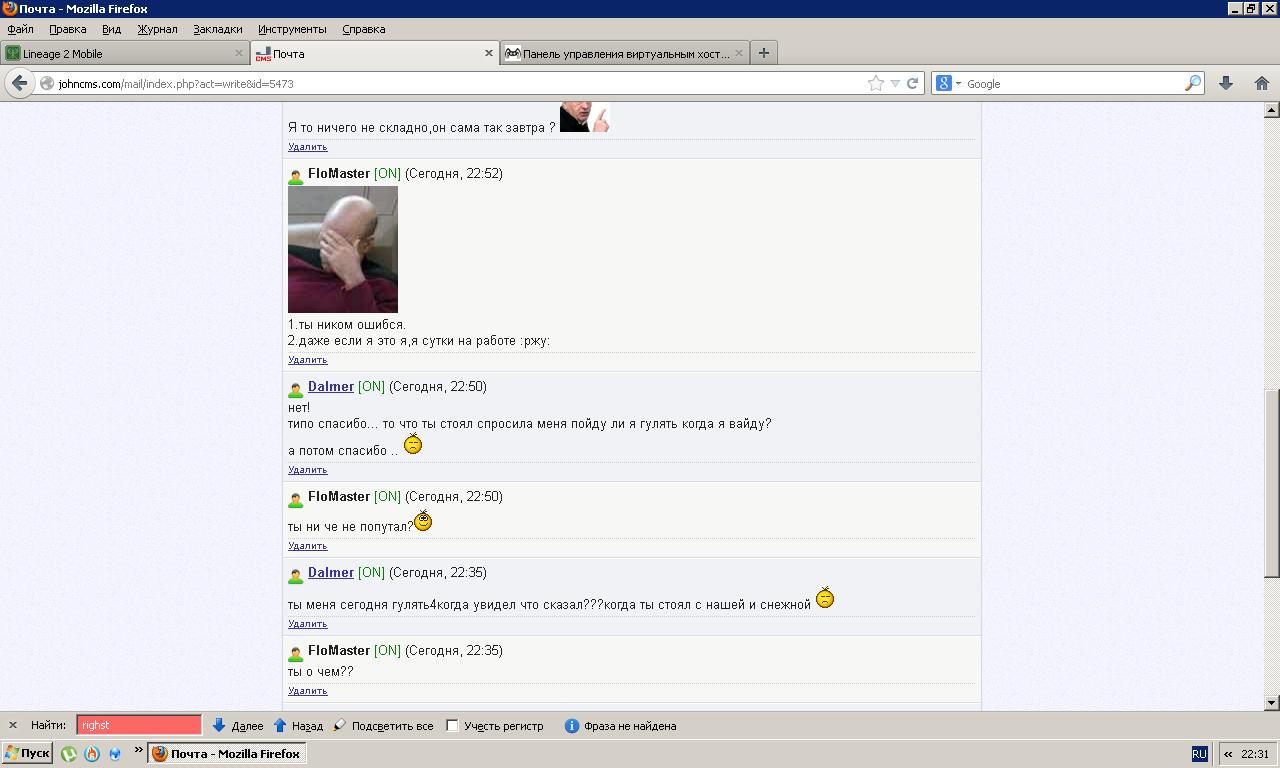Screen dimensions: 1280x768
Task: Click the Google search input field
Action: (x=1072, y=84)
